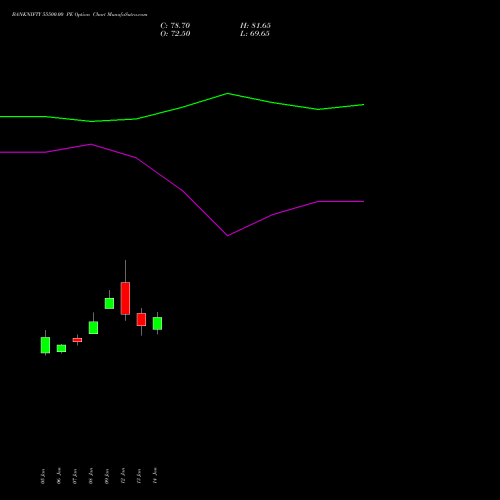Select the 06 Jan date label

point(59,476)
